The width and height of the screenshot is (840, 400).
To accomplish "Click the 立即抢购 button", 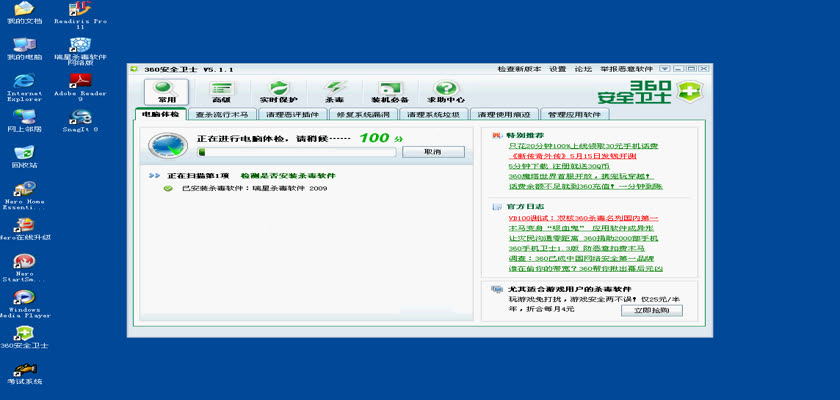I will [652, 311].
